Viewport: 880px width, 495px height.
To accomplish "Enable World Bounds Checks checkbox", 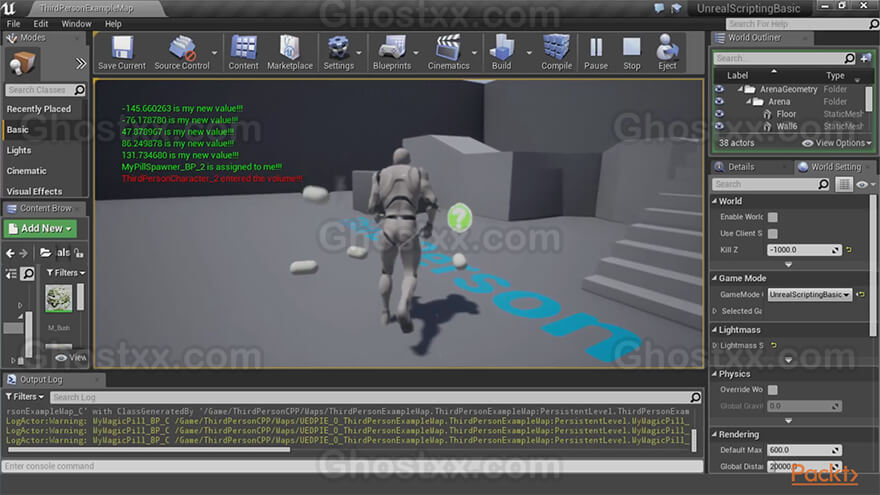I will pos(773,217).
